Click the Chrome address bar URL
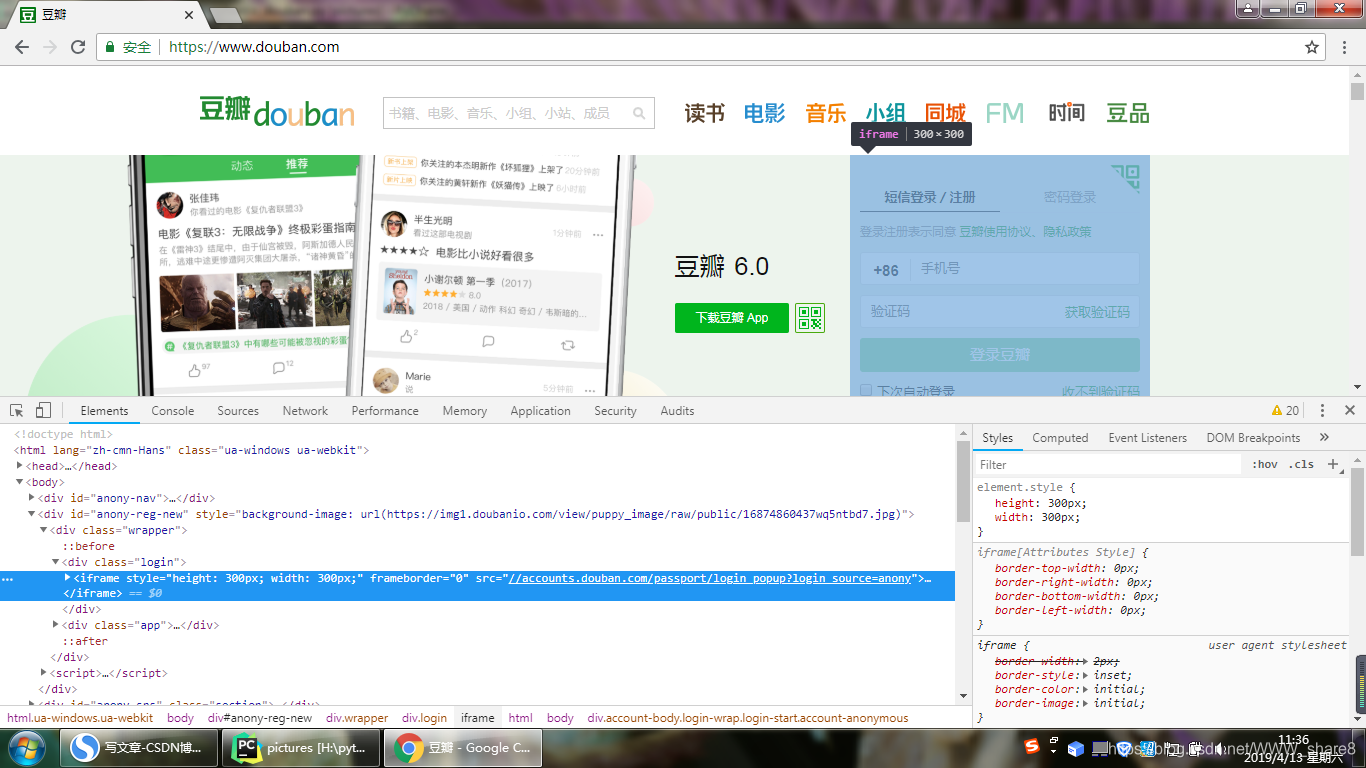Screen dimensions: 1366x768 254,47
